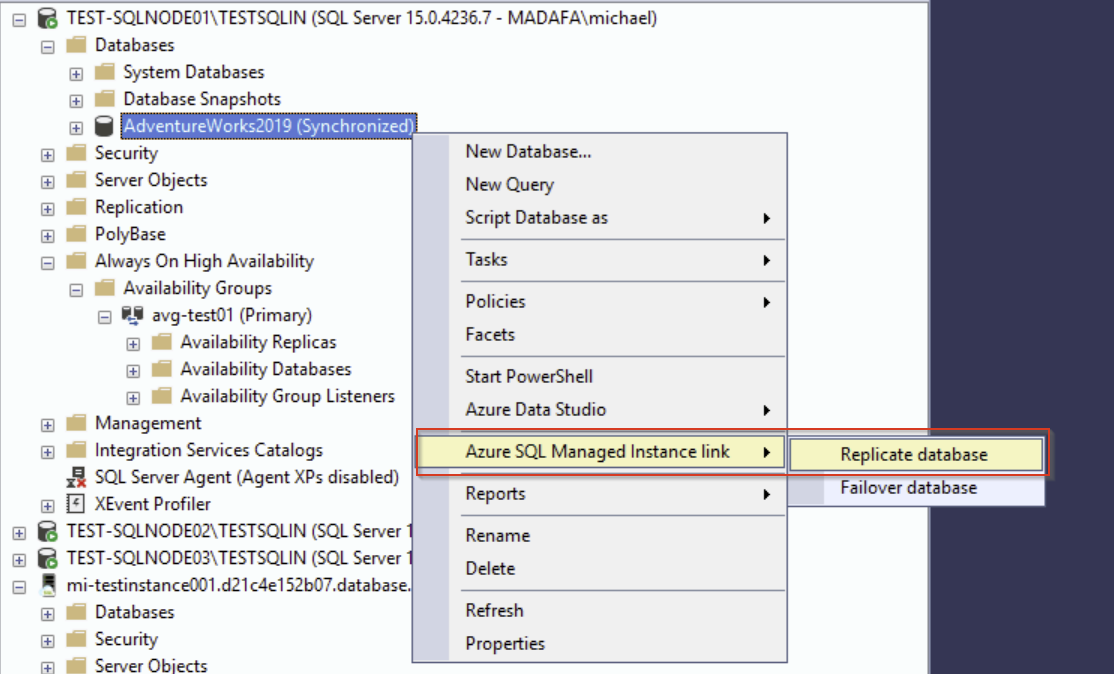Click the TEST-SQLNODE03 server icon

tap(47, 558)
